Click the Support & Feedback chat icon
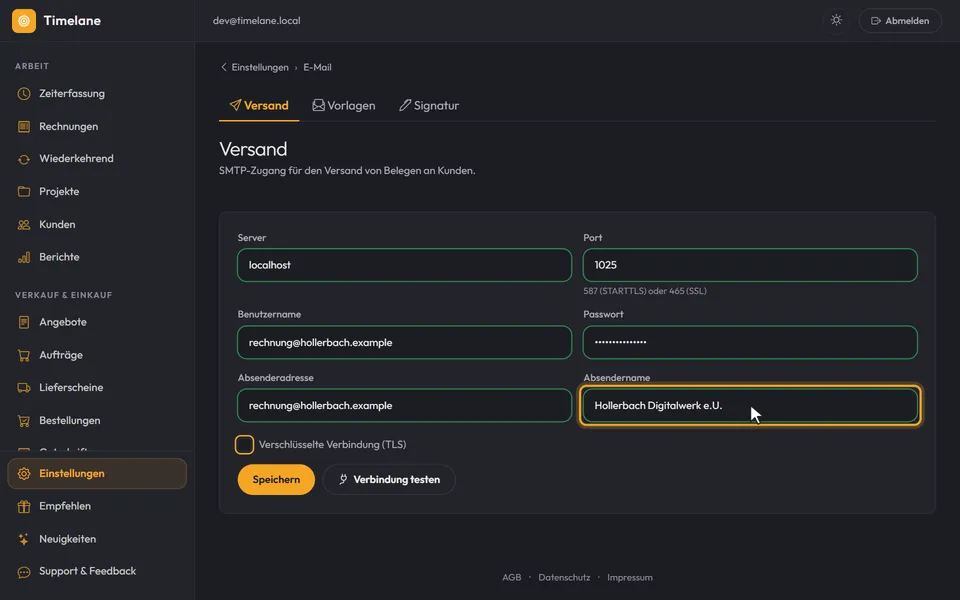 coord(24,572)
